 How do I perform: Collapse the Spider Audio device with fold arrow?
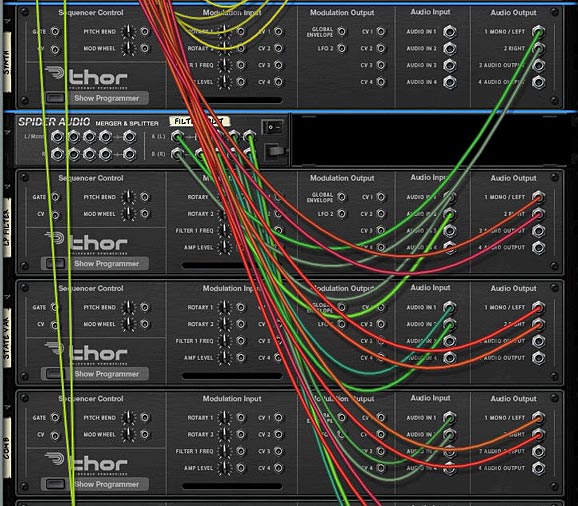7,131
